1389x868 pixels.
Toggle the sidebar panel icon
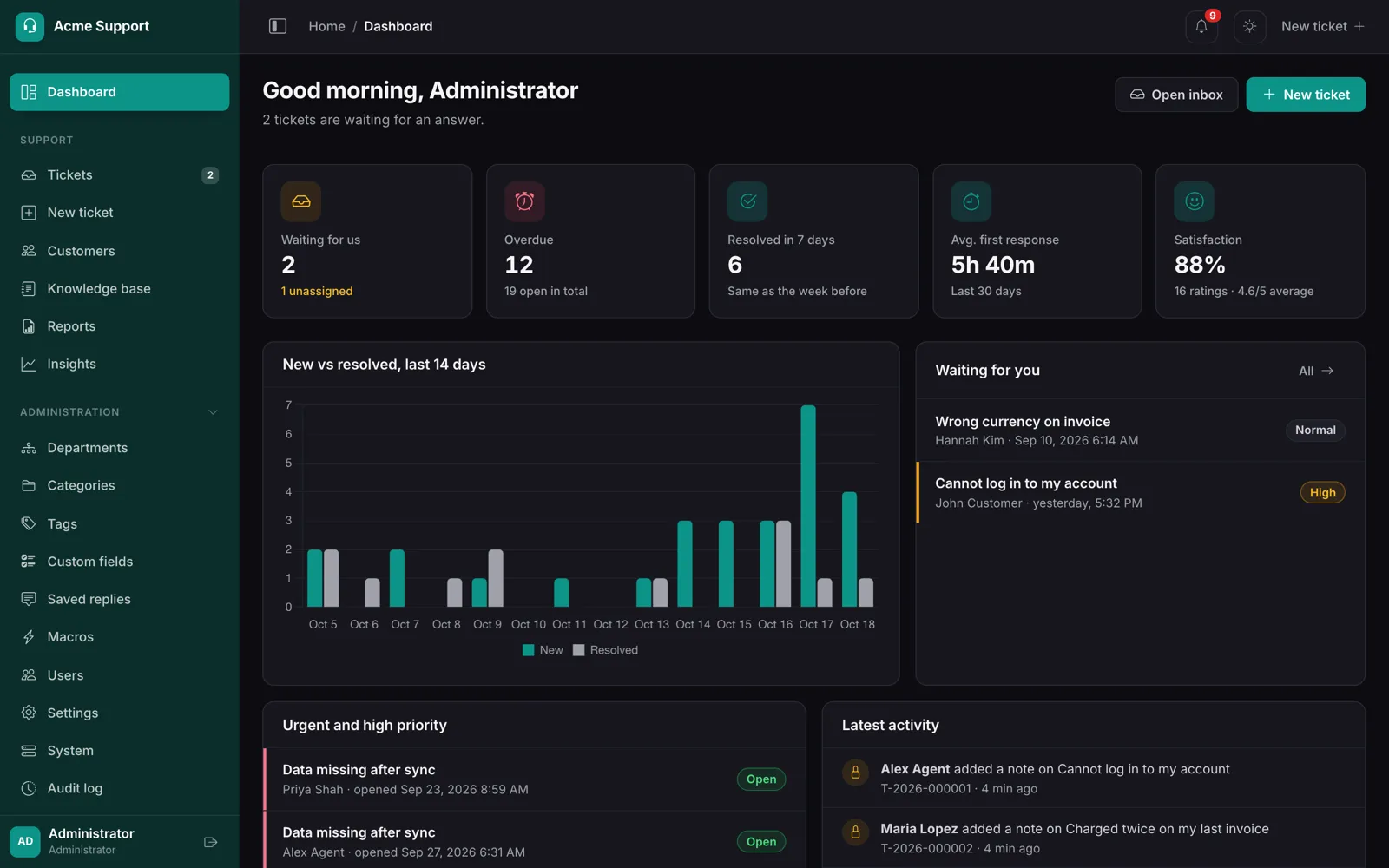278,26
